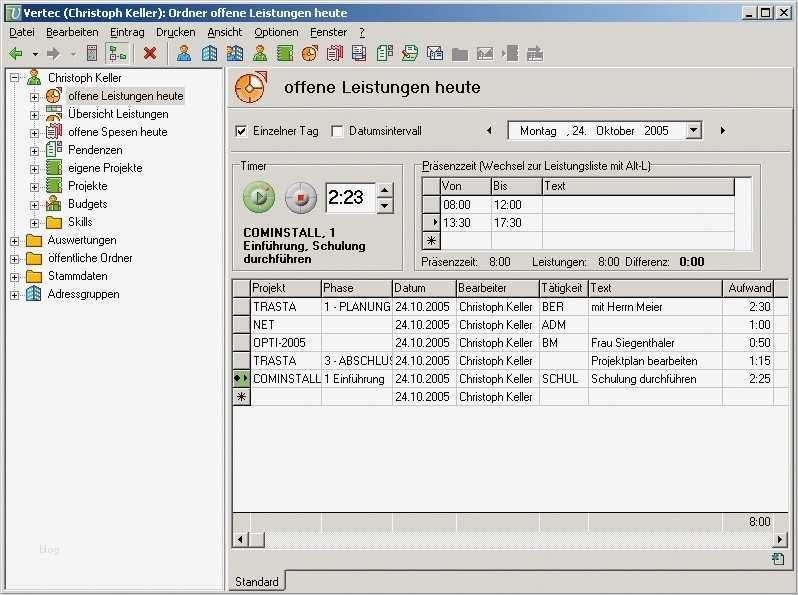The height and width of the screenshot is (595, 798).
Task: Click horizontal scrollbar right arrow
Action: coord(780,540)
